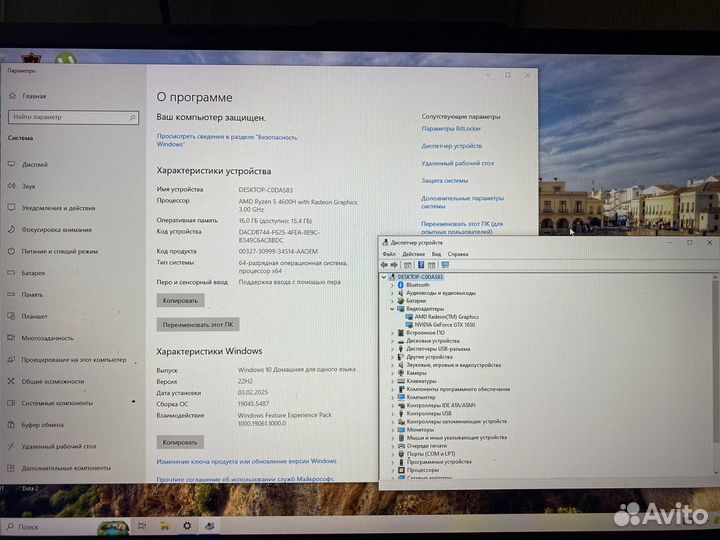Expand the Bluetooth node
This screenshot has width=720, height=540.
[392, 285]
